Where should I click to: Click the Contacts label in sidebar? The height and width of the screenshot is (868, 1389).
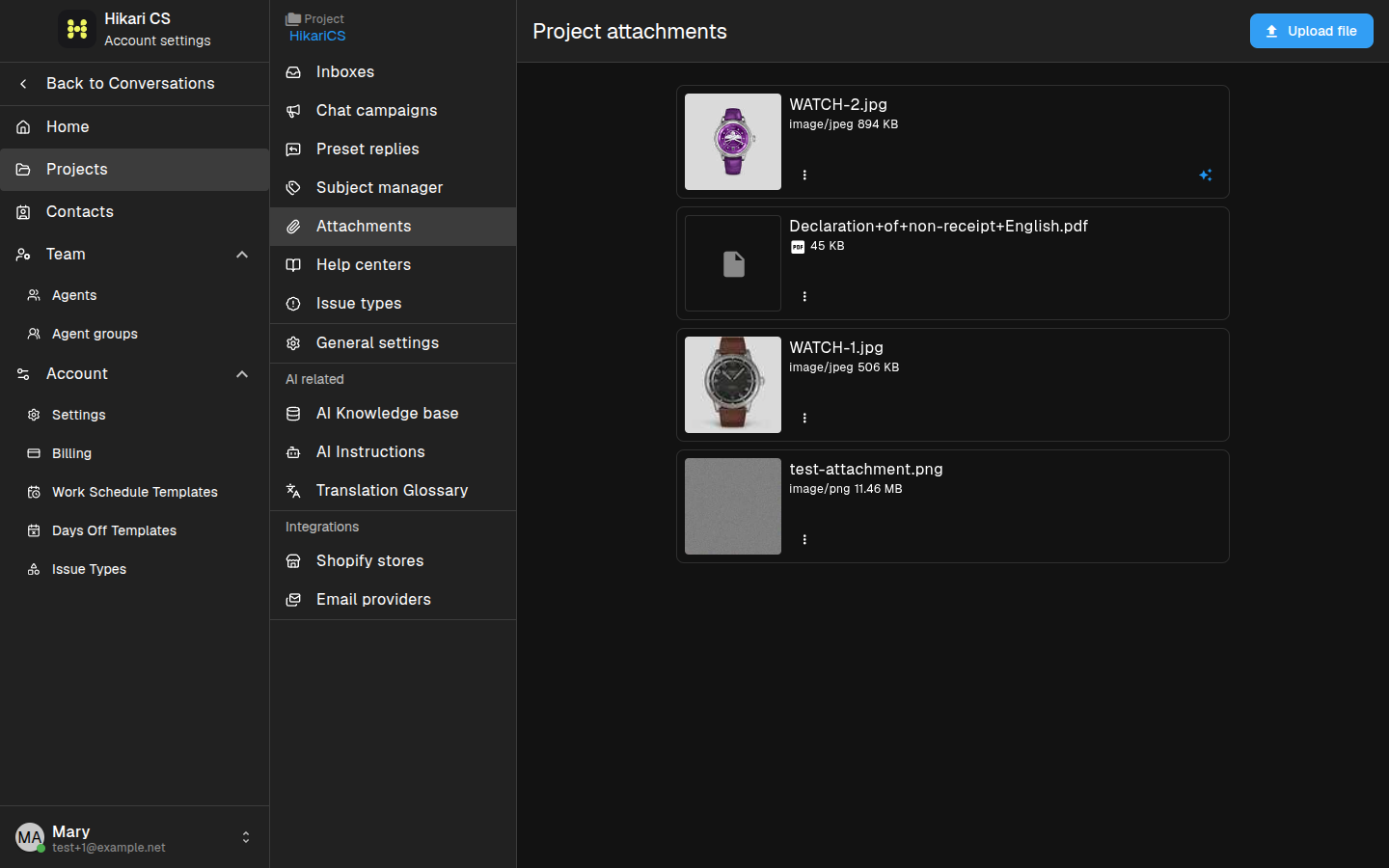point(80,212)
